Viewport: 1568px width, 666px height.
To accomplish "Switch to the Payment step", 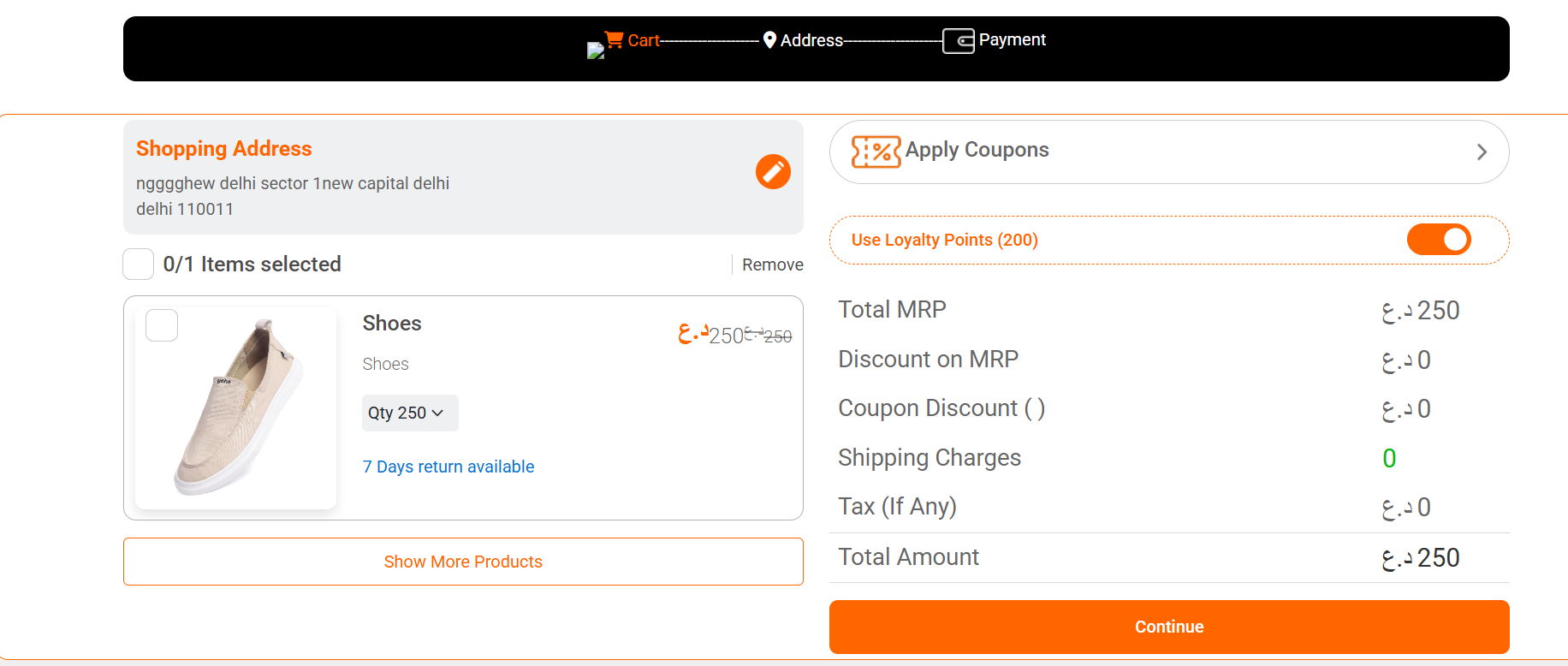I will click(x=1012, y=40).
